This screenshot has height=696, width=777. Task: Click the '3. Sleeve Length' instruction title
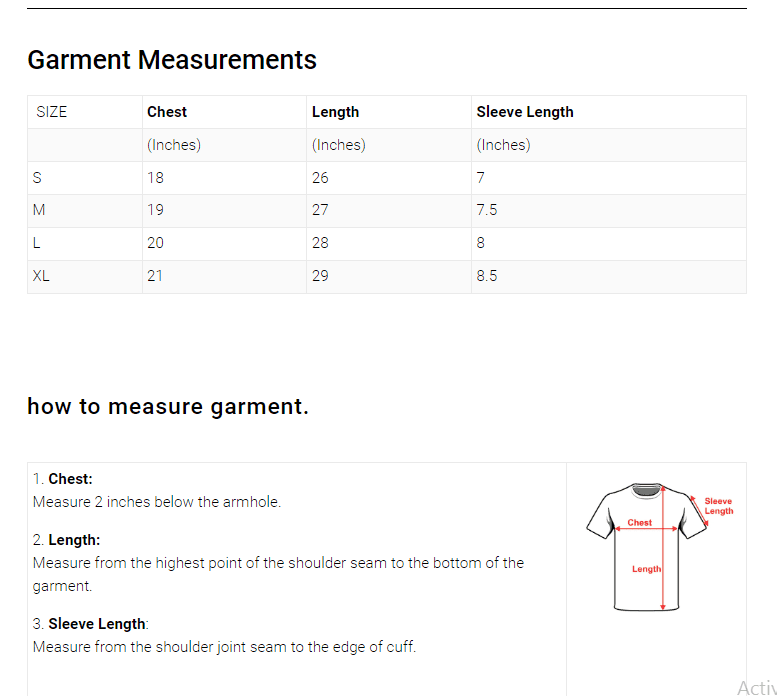(90, 624)
